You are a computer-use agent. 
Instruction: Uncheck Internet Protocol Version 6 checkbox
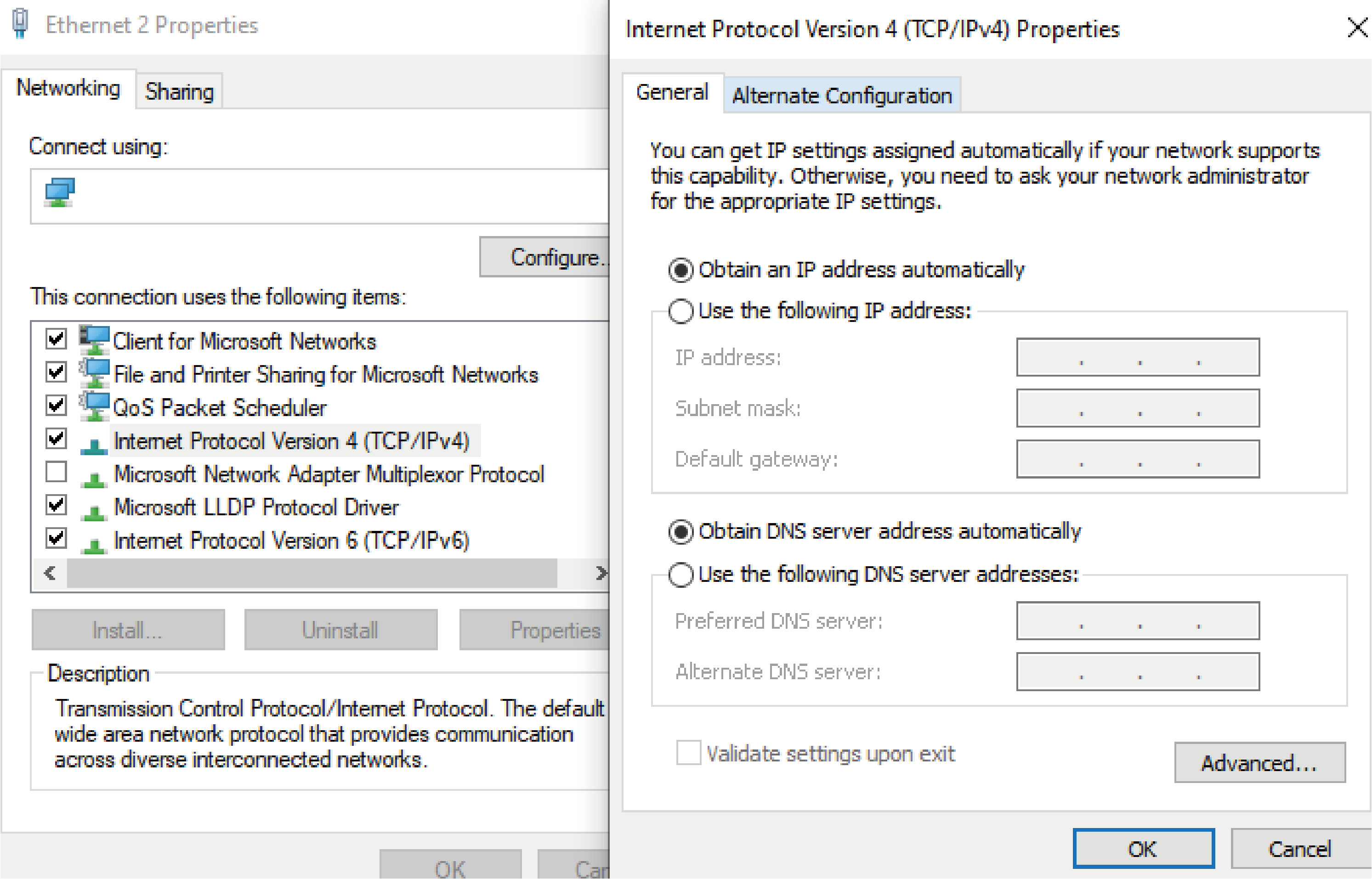point(56,538)
